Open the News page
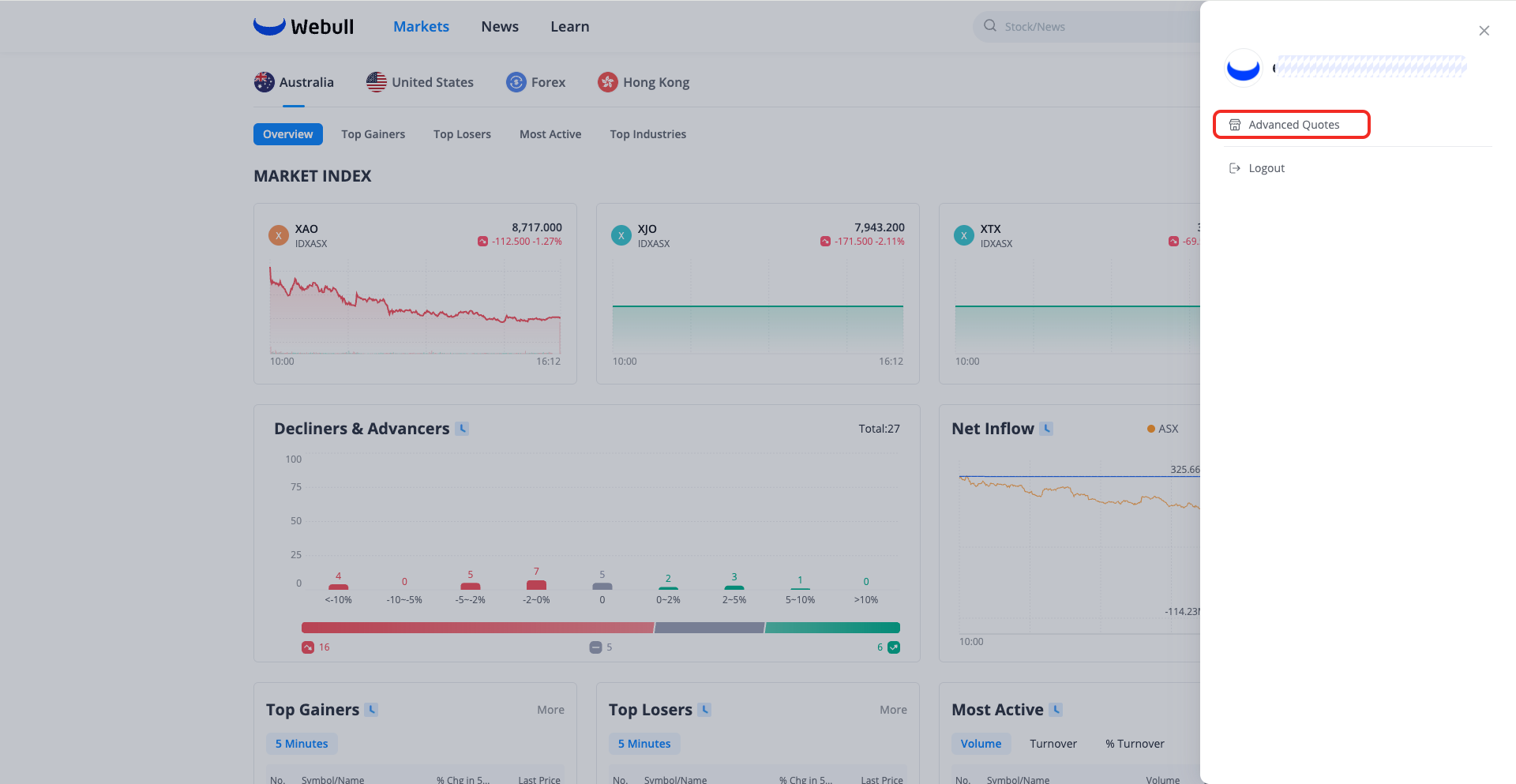1516x784 pixels. pyautogui.click(x=500, y=26)
